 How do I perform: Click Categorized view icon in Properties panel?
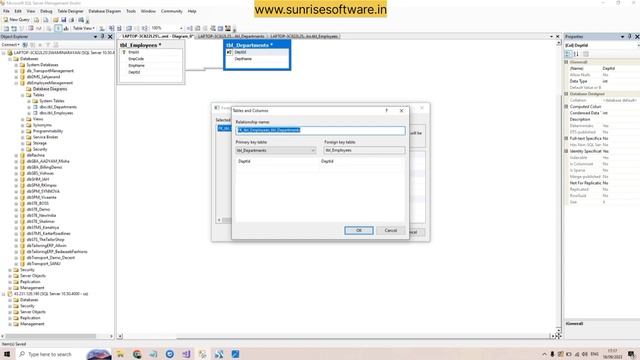coord(568,54)
